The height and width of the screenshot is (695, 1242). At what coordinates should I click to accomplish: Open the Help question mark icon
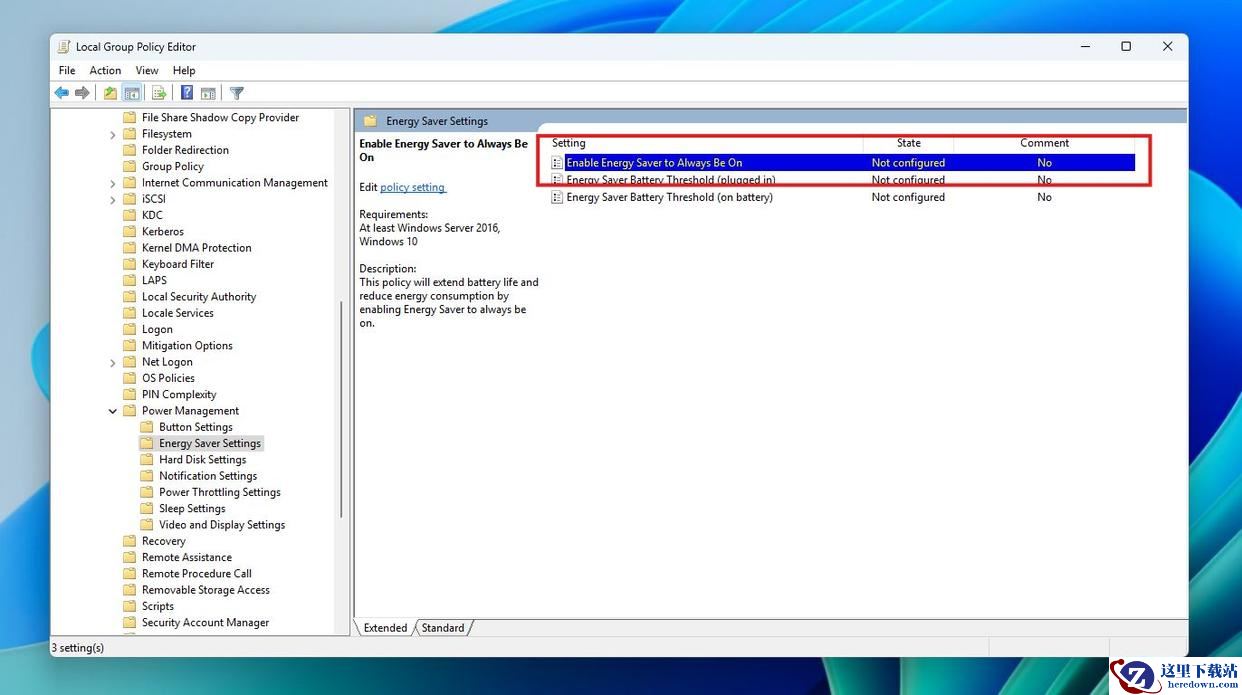coord(187,93)
